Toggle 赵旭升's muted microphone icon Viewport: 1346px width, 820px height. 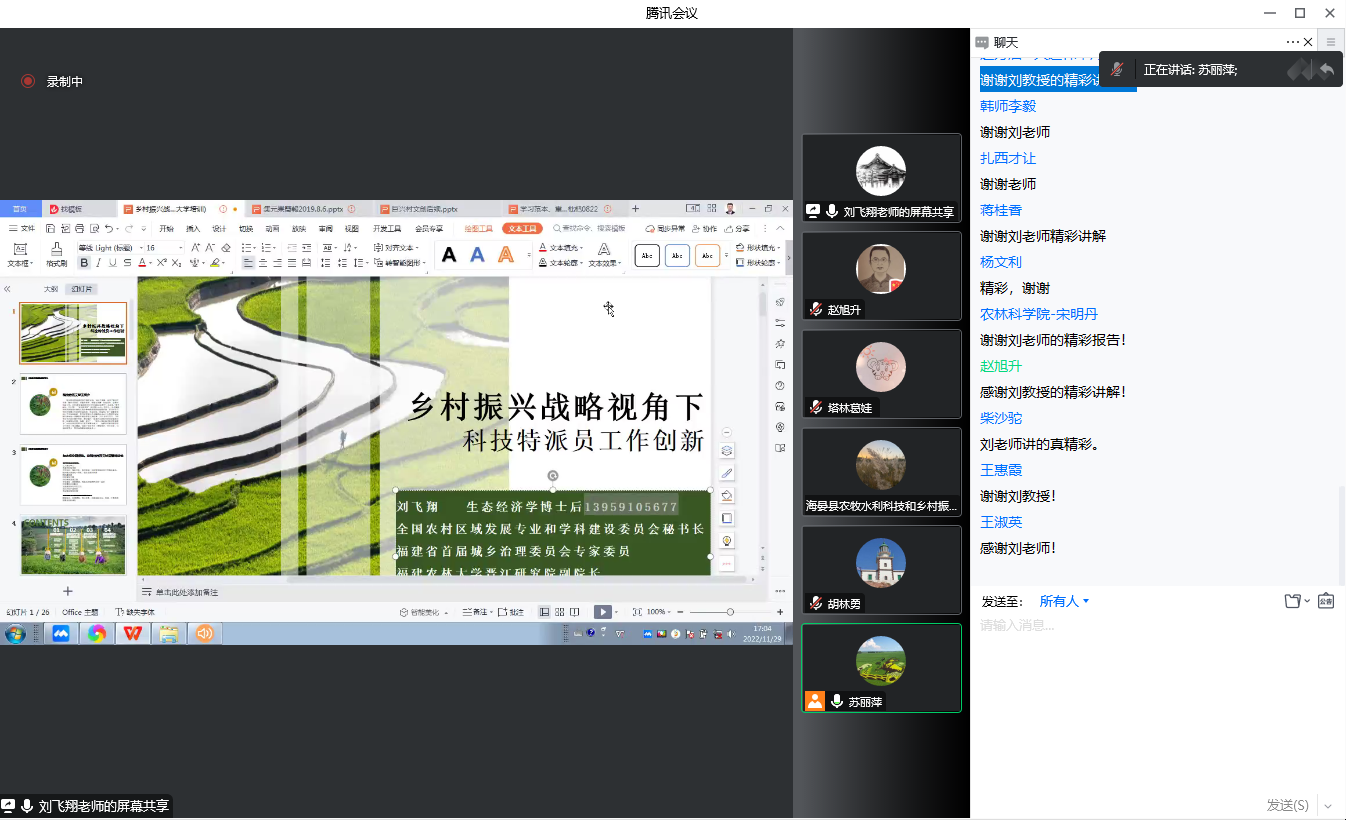click(817, 310)
